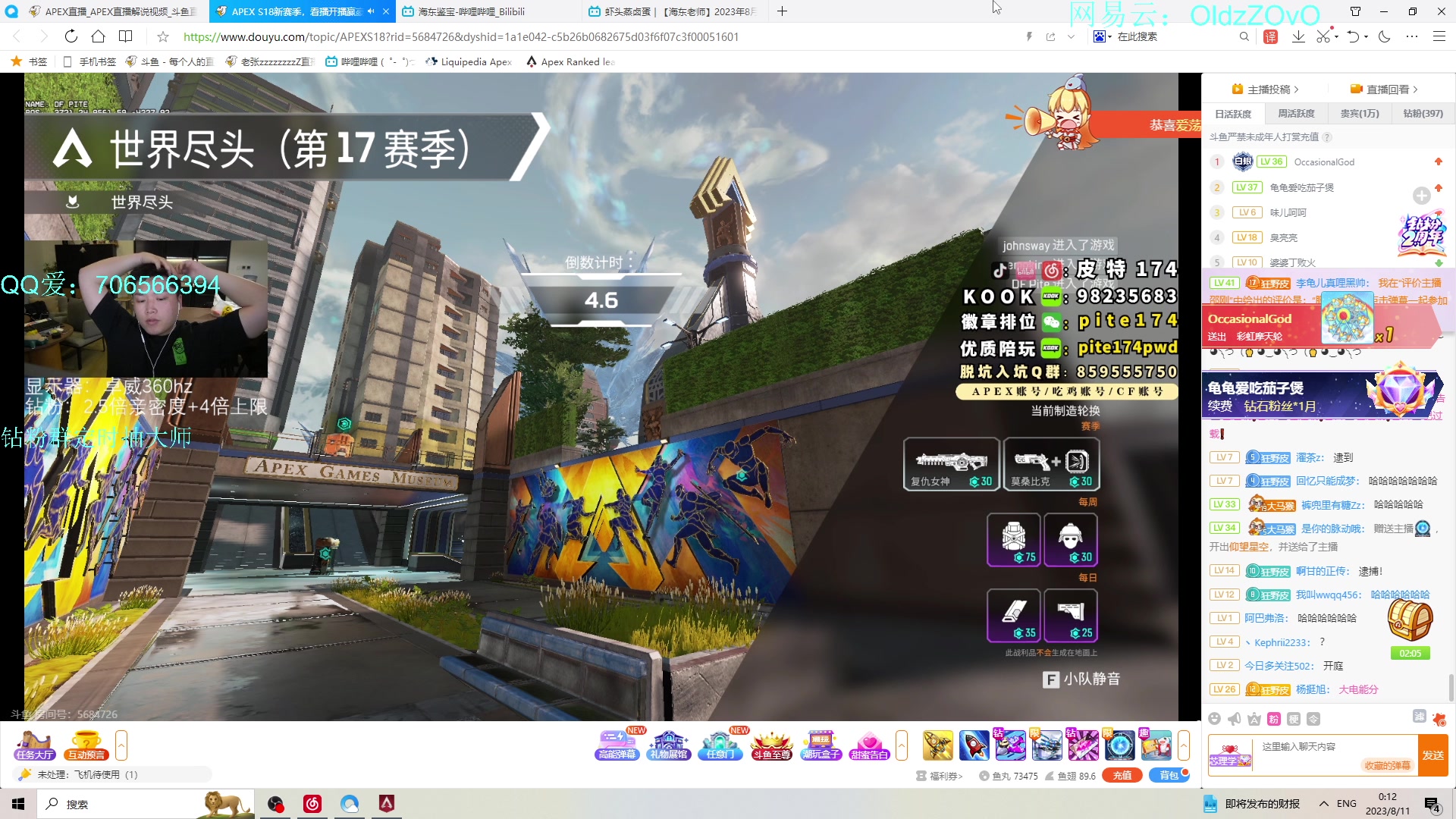Open 任意门 portal icon

click(720, 745)
